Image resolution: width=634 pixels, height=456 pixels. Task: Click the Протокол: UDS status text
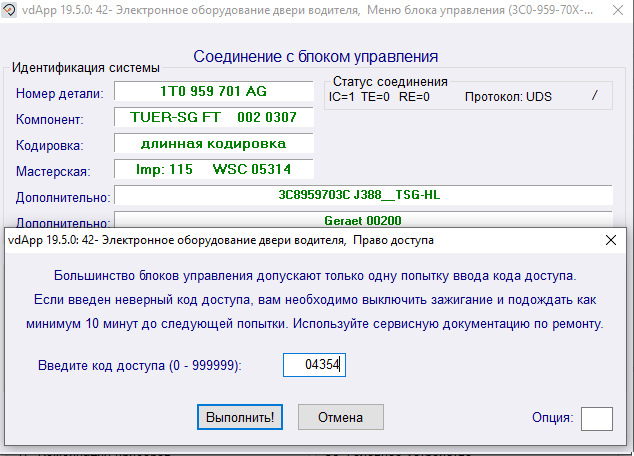coord(508,97)
